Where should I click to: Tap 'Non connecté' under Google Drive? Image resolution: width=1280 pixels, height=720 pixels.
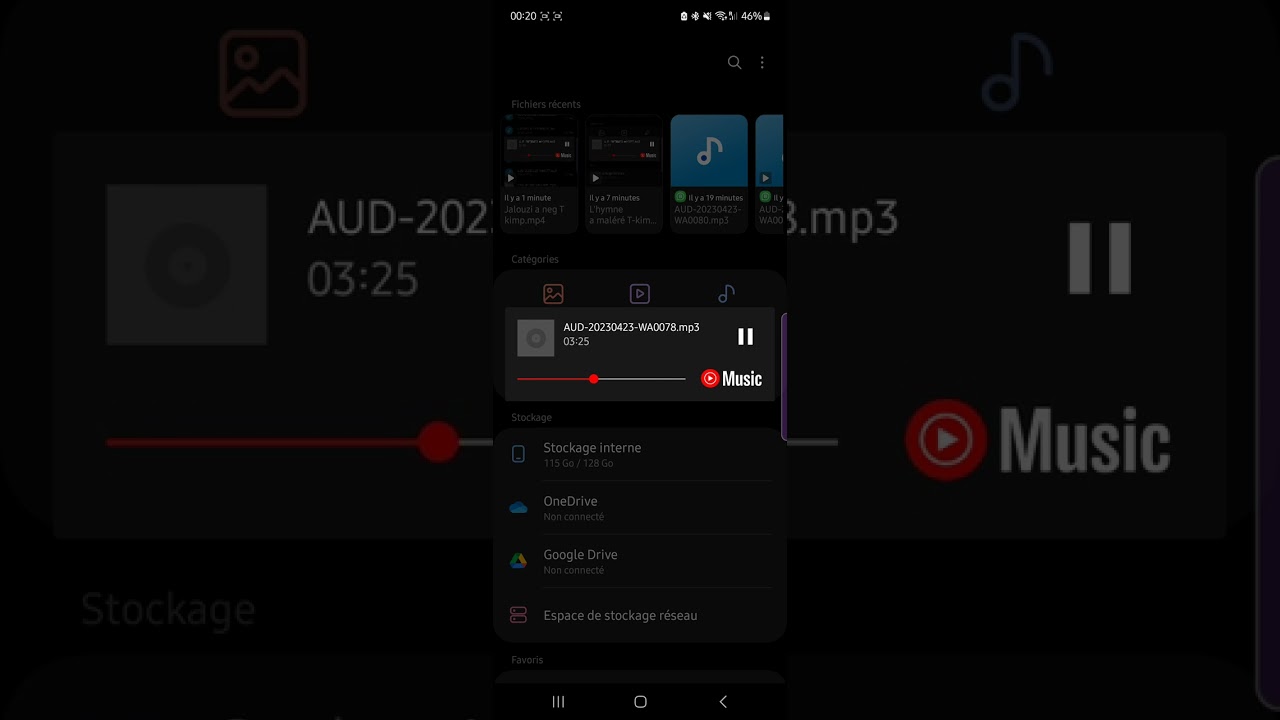point(574,570)
